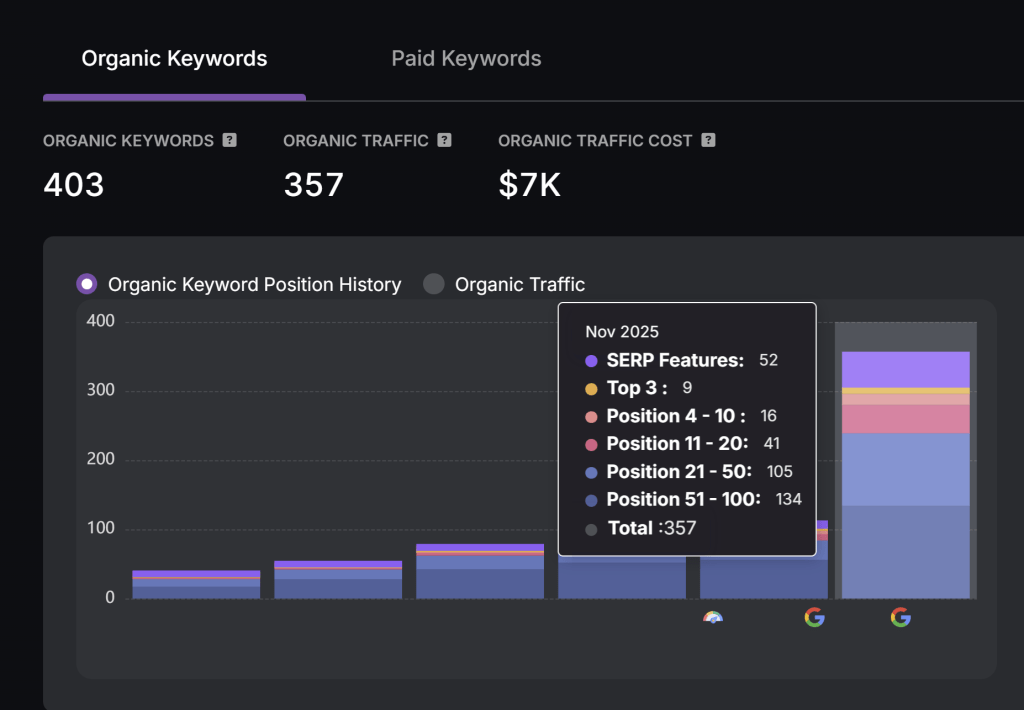This screenshot has height=710, width=1024.
Task: Click the $7K traffic cost value
Action: (529, 184)
